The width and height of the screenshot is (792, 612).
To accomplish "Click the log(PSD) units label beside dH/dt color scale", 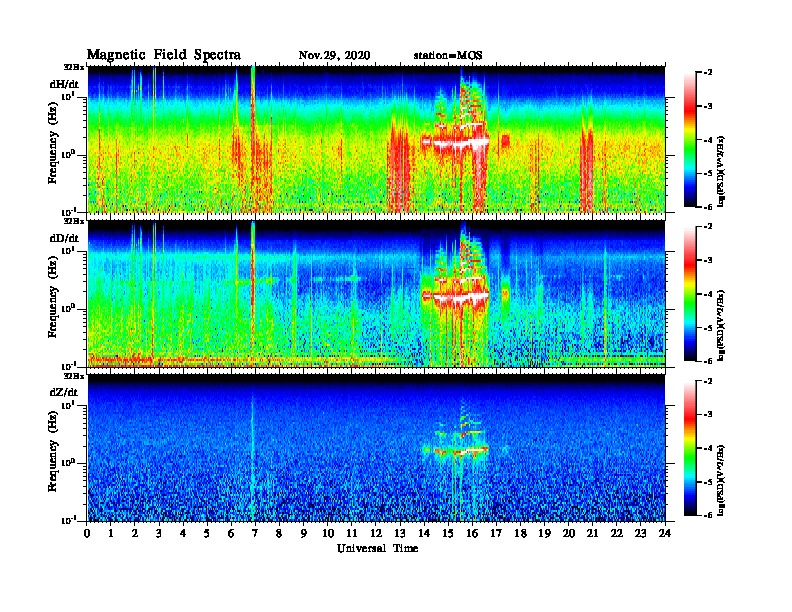I will [722, 171].
